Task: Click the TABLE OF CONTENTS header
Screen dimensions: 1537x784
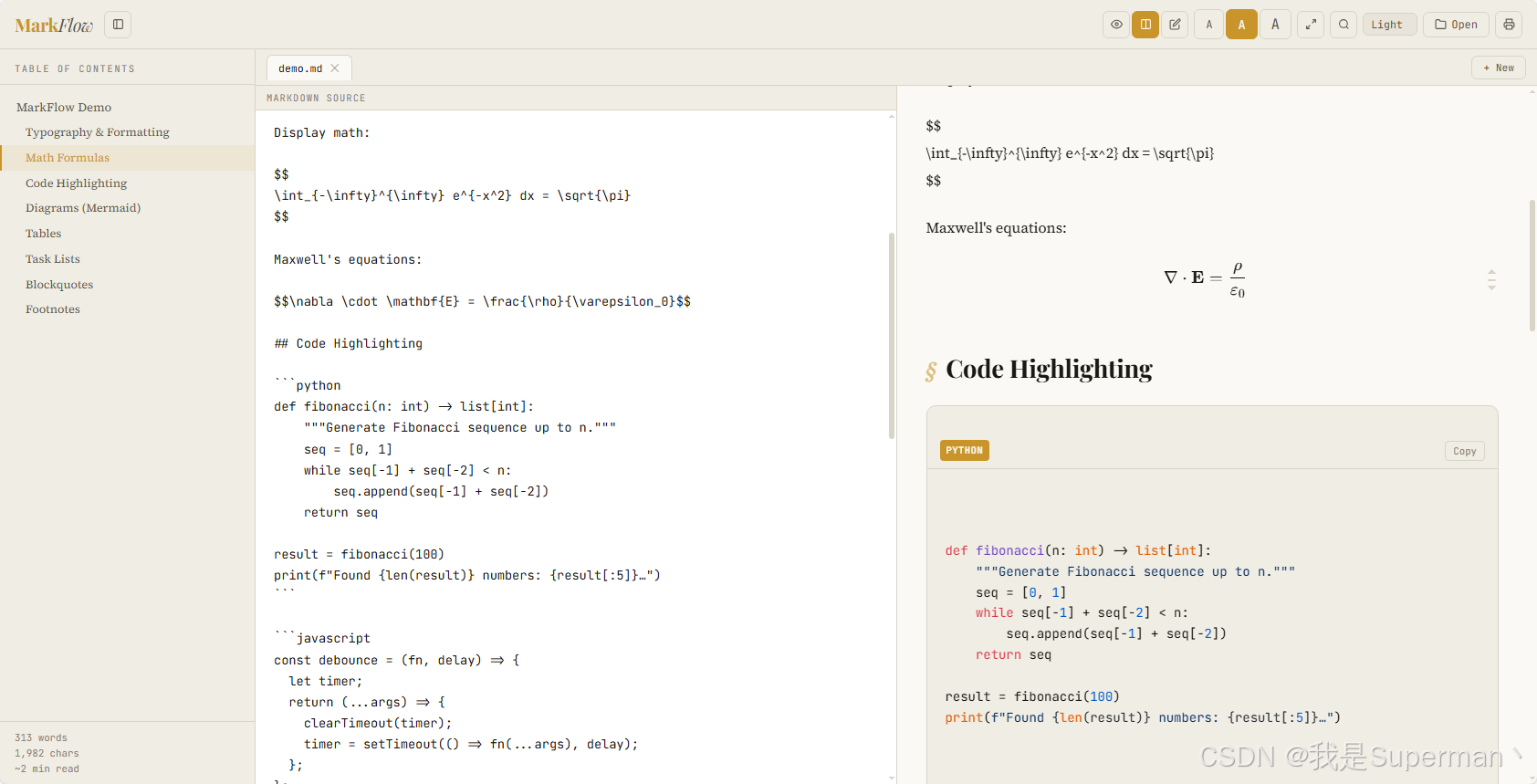Action: click(75, 68)
